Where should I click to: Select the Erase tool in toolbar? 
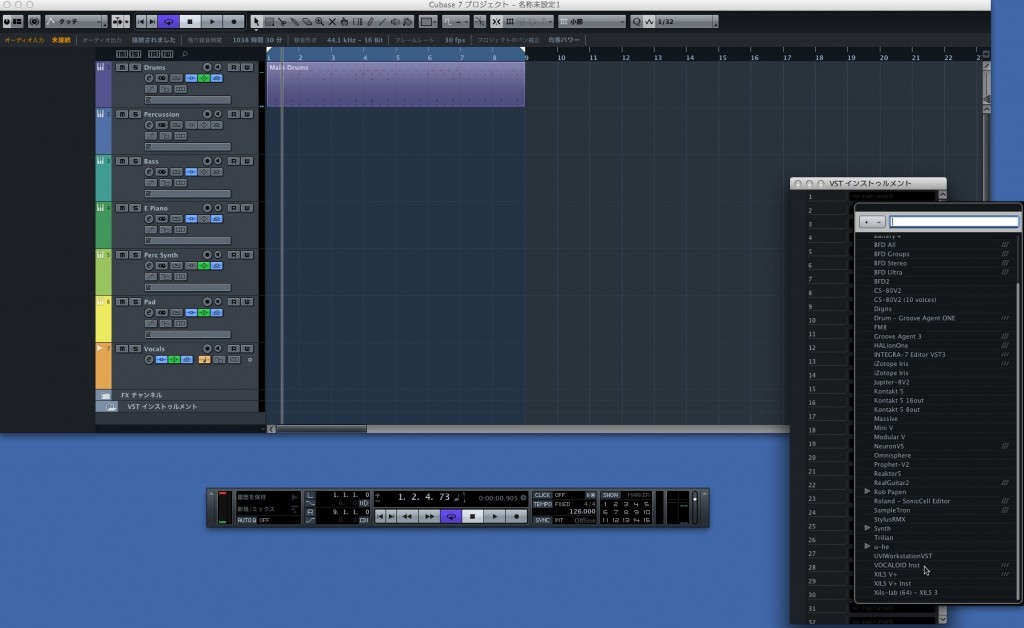click(307, 22)
